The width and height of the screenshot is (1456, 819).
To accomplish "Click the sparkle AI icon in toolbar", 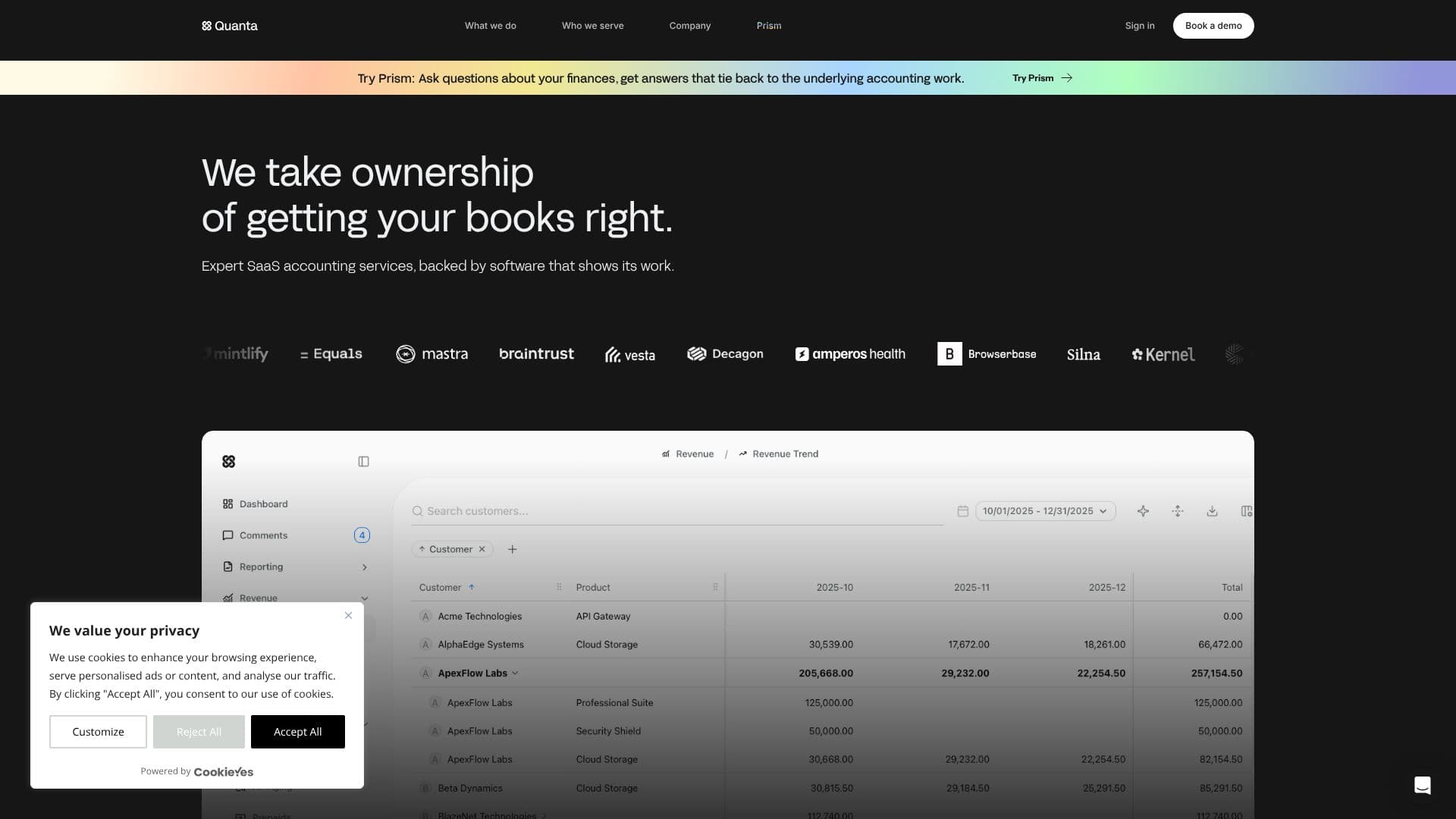I will (1143, 511).
